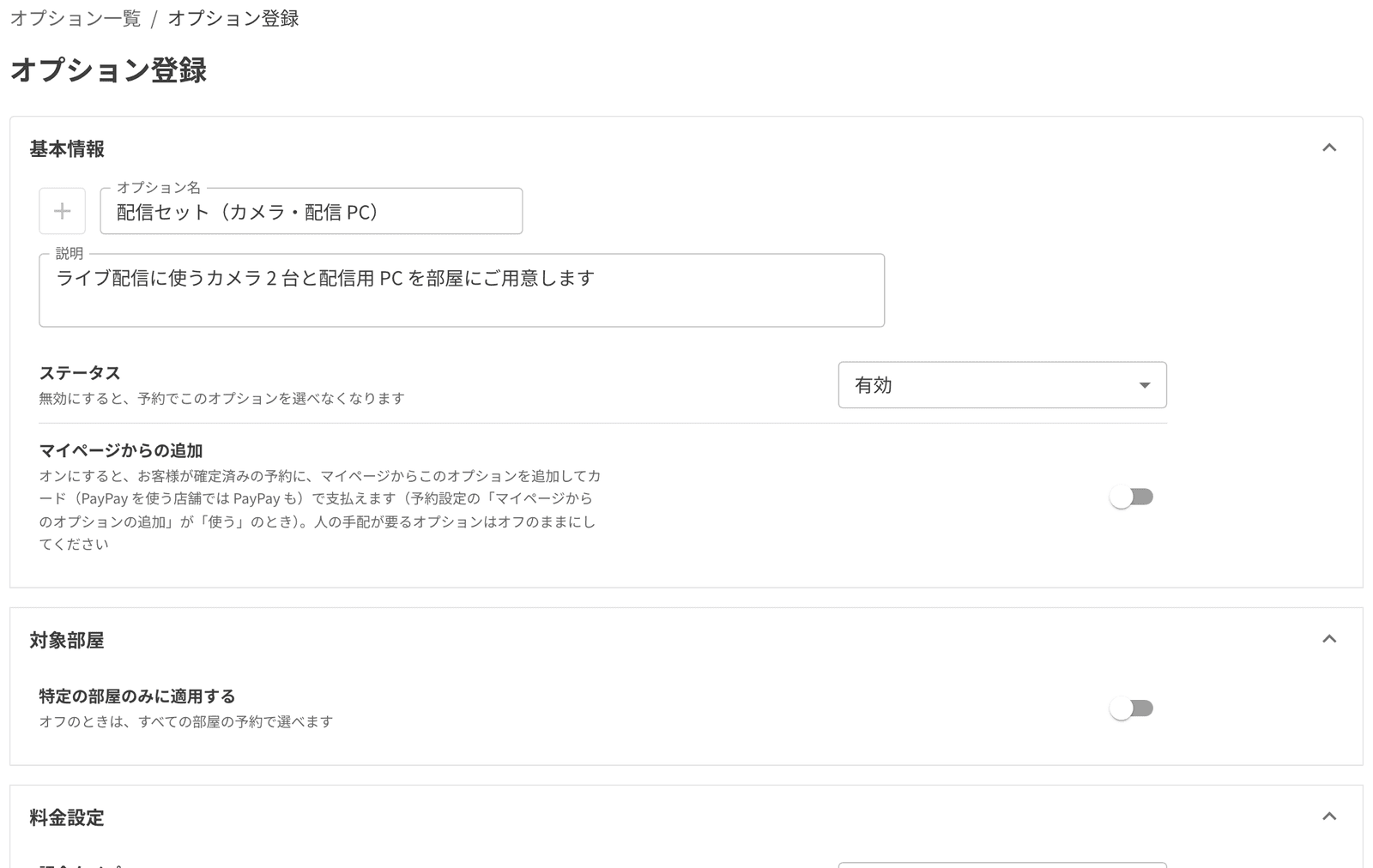
Task: Collapse the 対象部屋 section chevron
Action: pyautogui.click(x=1329, y=639)
